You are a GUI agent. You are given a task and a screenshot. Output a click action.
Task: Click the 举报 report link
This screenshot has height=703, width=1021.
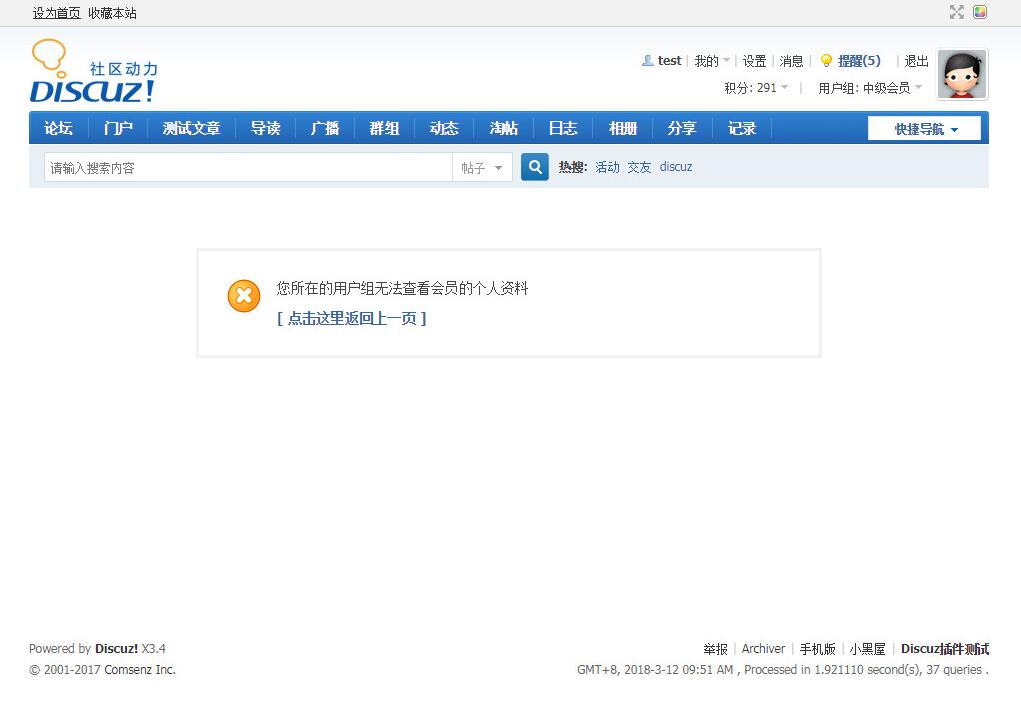tap(715, 649)
